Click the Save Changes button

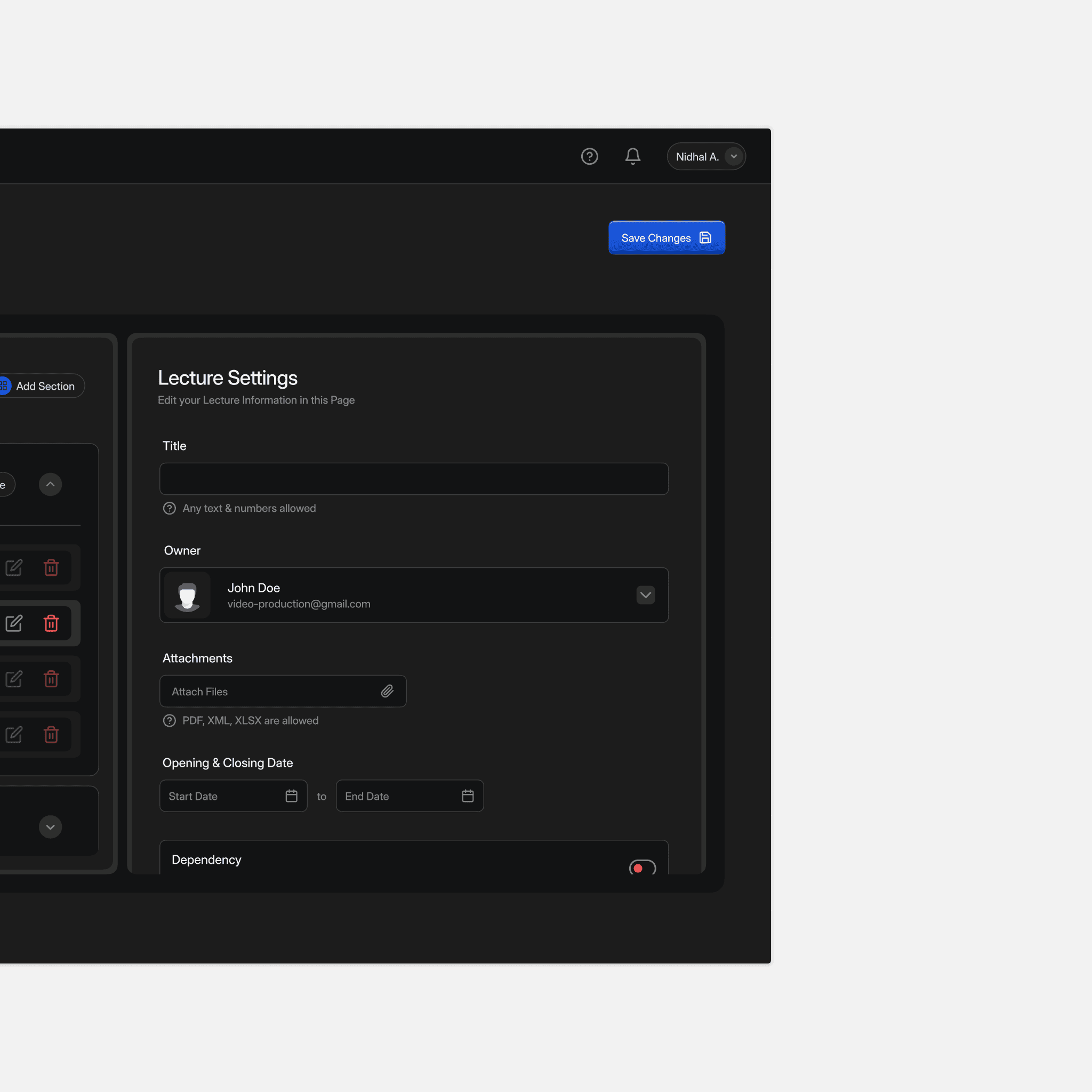667,238
